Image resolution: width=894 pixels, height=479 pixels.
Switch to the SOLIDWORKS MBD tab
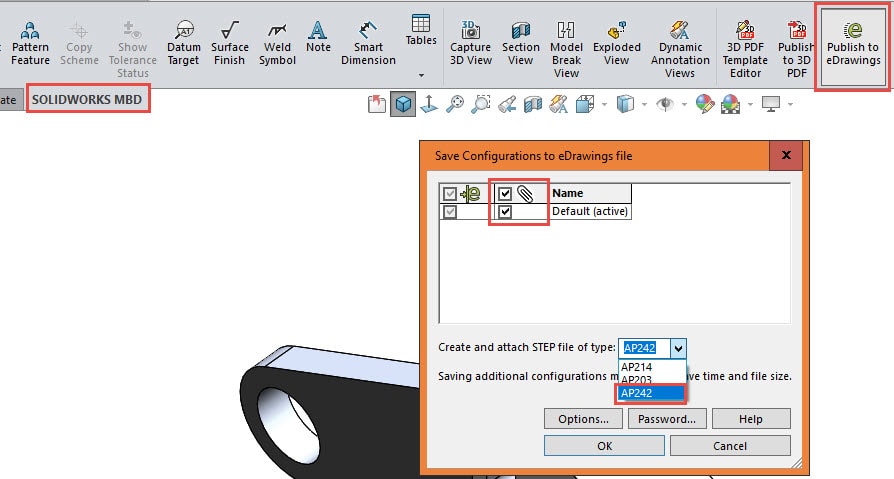point(87,99)
